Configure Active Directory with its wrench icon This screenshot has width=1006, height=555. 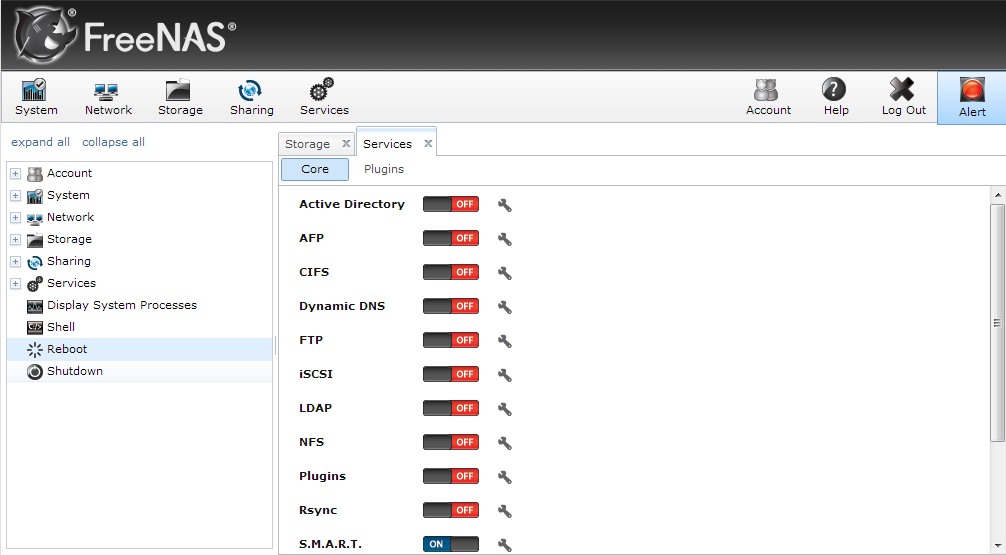[505, 205]
